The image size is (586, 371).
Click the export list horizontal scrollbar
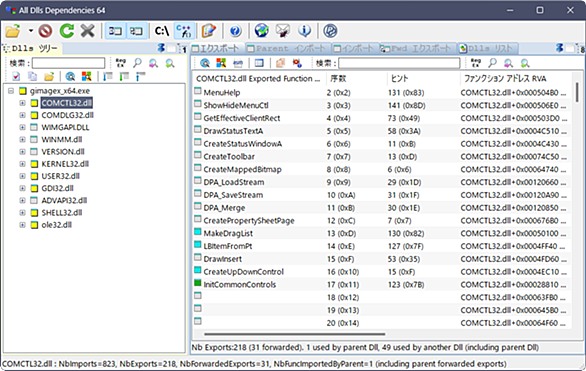(294, 334)
